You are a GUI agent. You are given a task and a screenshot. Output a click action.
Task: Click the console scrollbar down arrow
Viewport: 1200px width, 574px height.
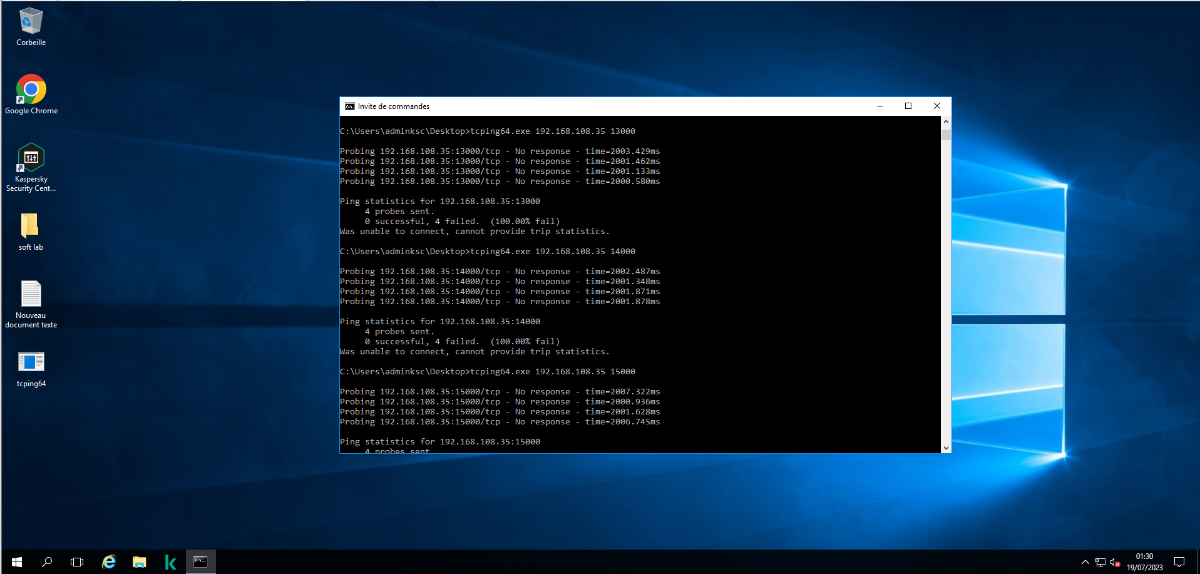pyautogui.click(x=946, y=447)
